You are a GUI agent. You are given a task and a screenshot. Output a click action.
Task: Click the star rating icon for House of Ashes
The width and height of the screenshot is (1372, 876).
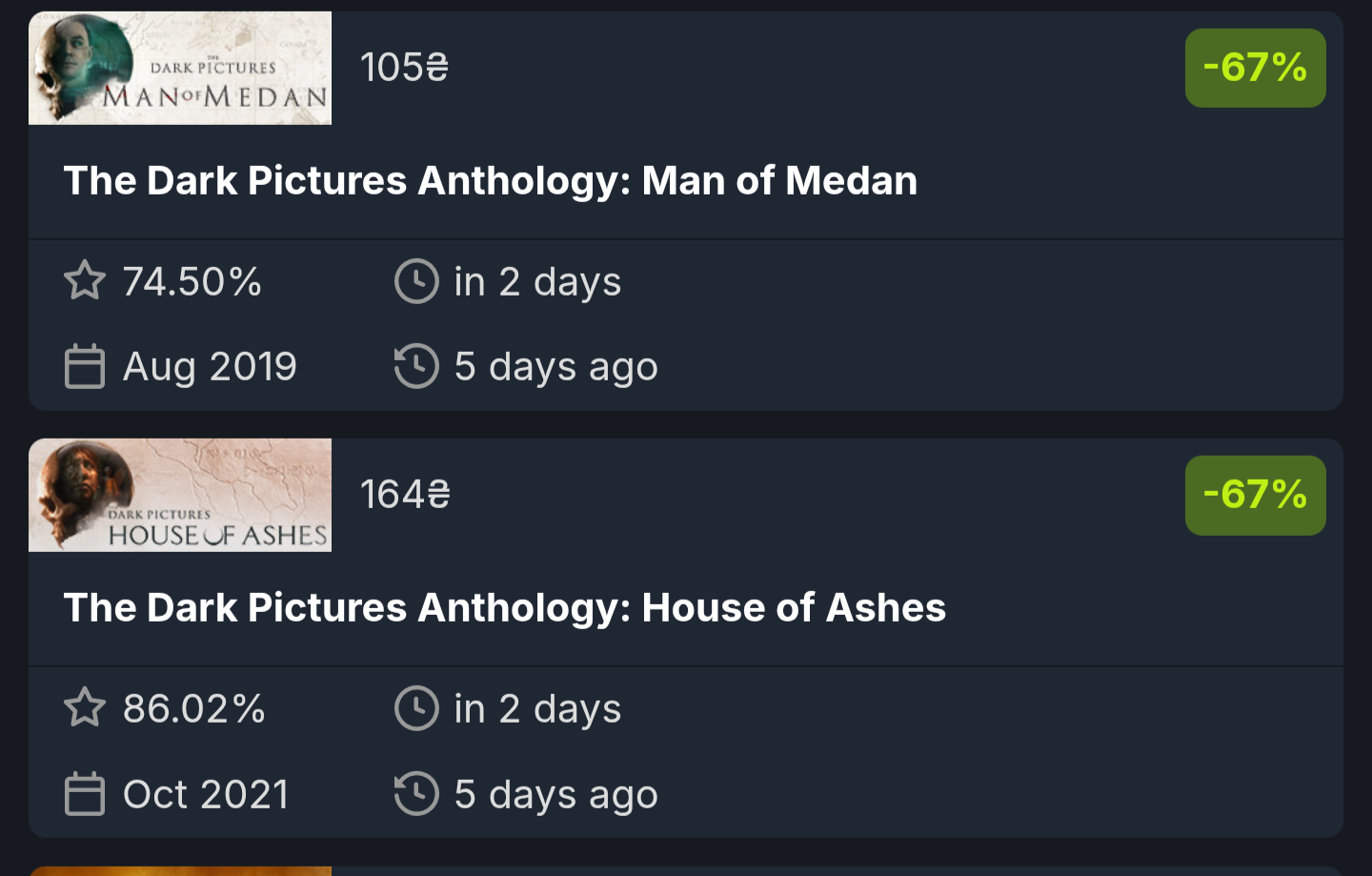(x=85, y=708)
